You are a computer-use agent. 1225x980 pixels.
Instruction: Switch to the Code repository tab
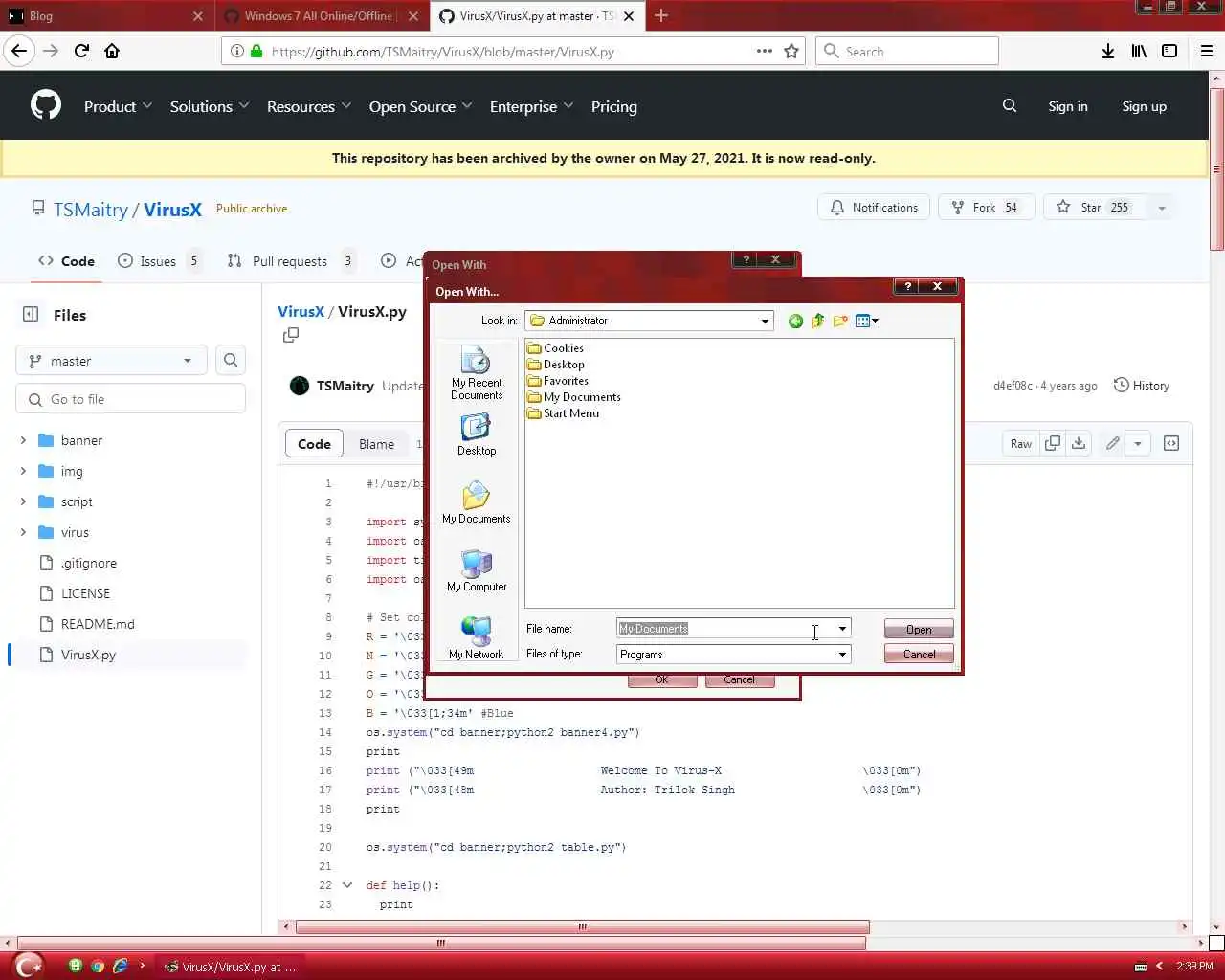click(x=66, y=261)
